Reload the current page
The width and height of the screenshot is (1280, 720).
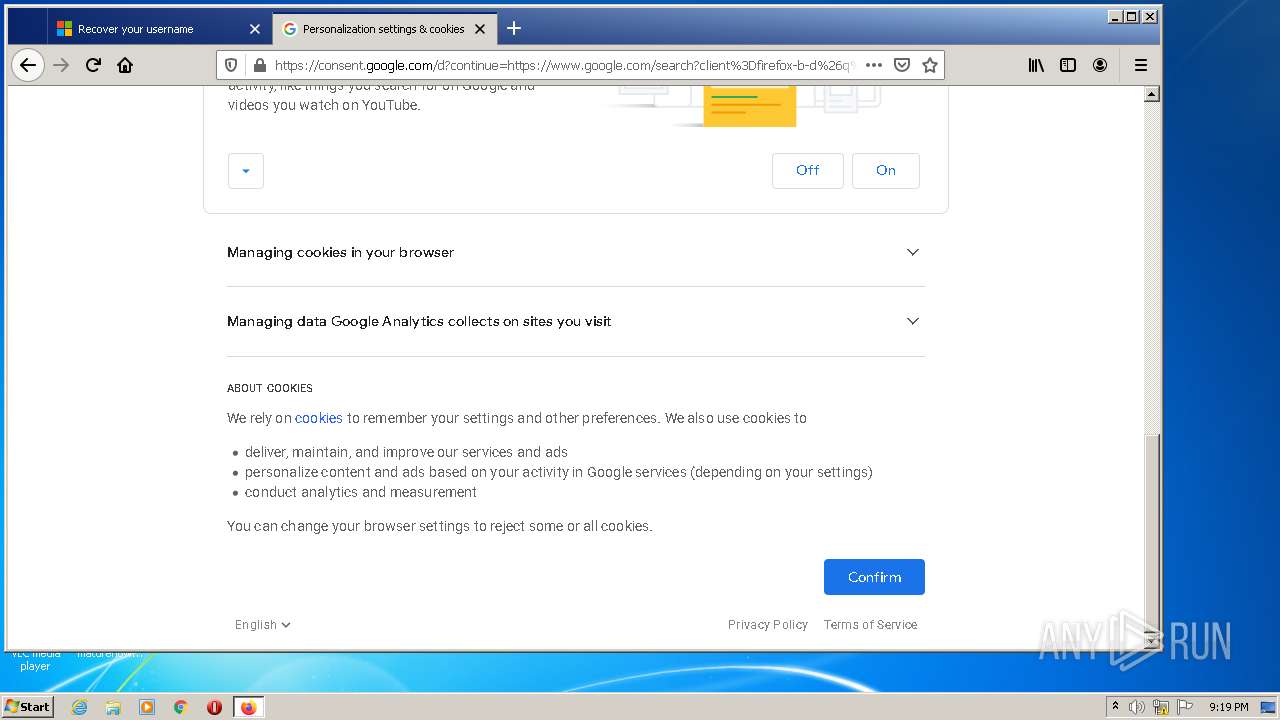pyautogui.click(x=93, y=65)
